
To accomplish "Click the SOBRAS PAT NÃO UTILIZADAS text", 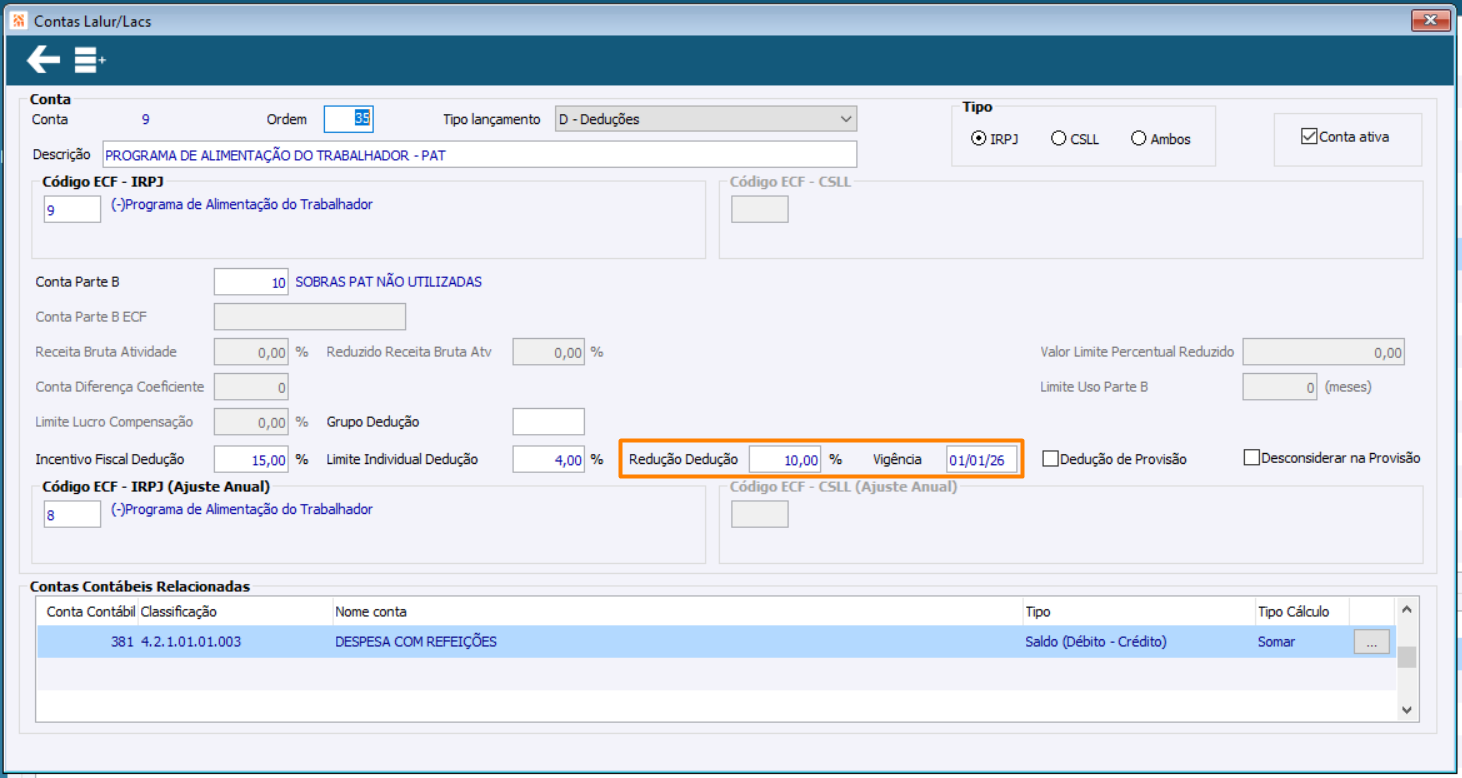I will (388, 282).
